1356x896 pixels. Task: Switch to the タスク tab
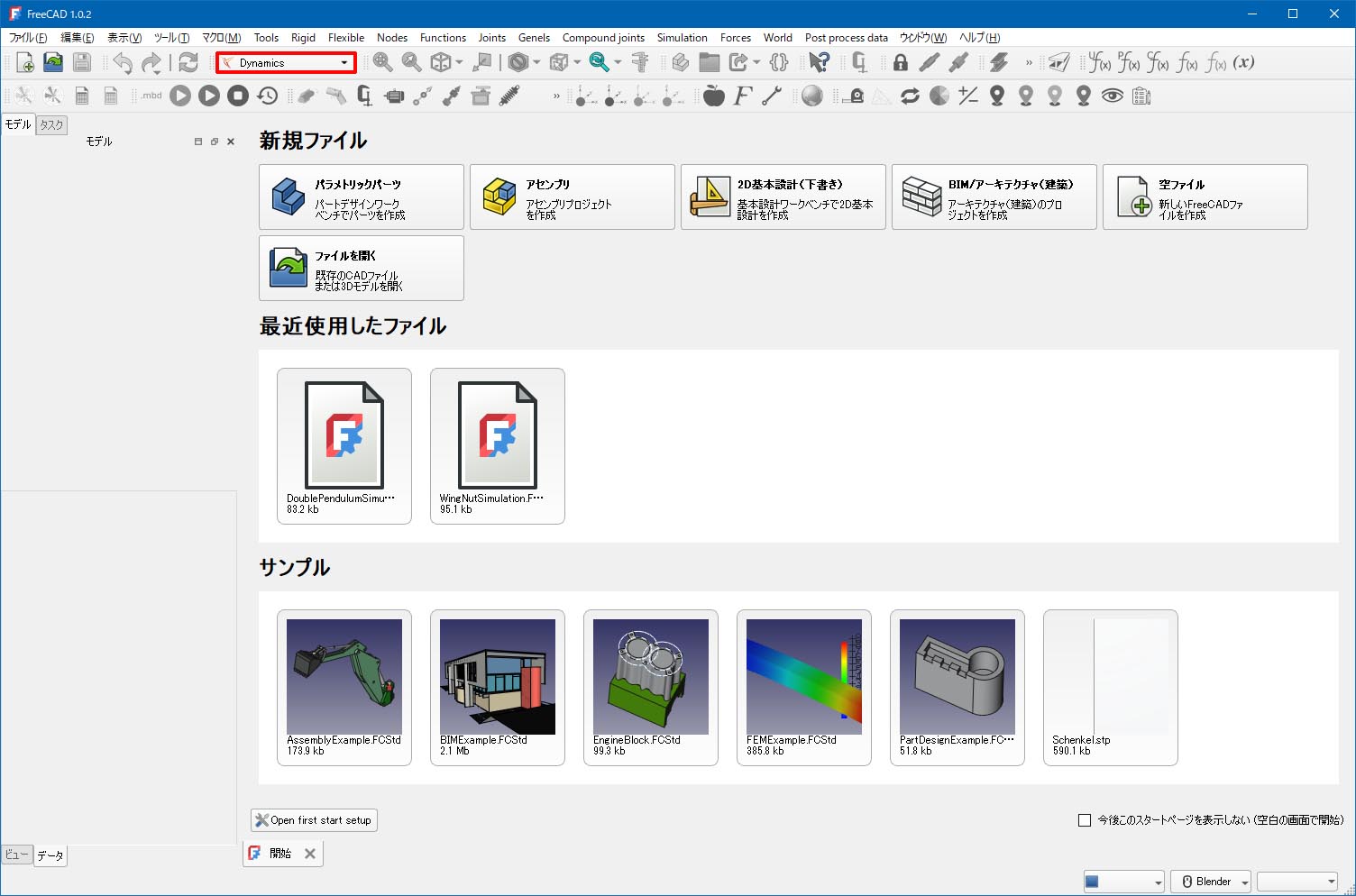pos(51,125)
